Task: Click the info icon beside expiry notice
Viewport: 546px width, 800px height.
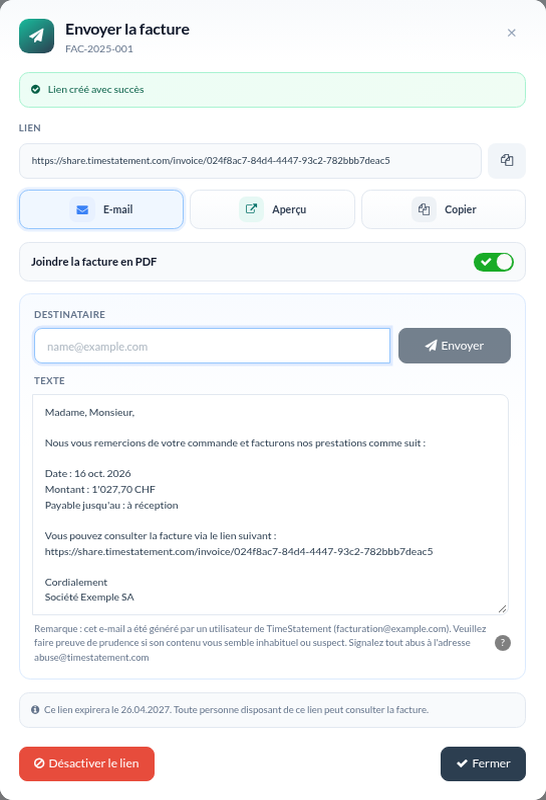Action: pos(35,710)
